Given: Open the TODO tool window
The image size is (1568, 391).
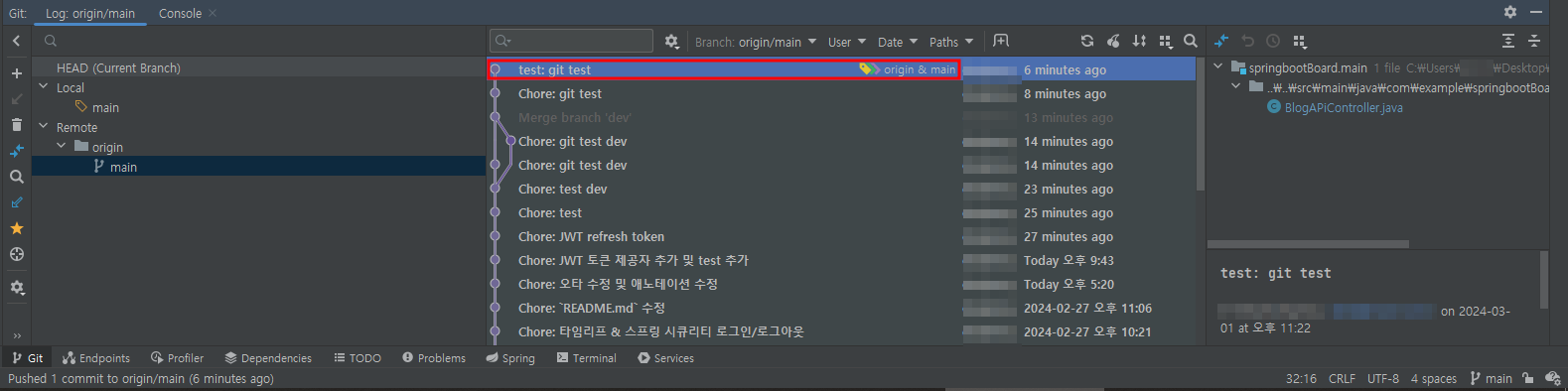Looking at the screenshot, I should 357,358.
